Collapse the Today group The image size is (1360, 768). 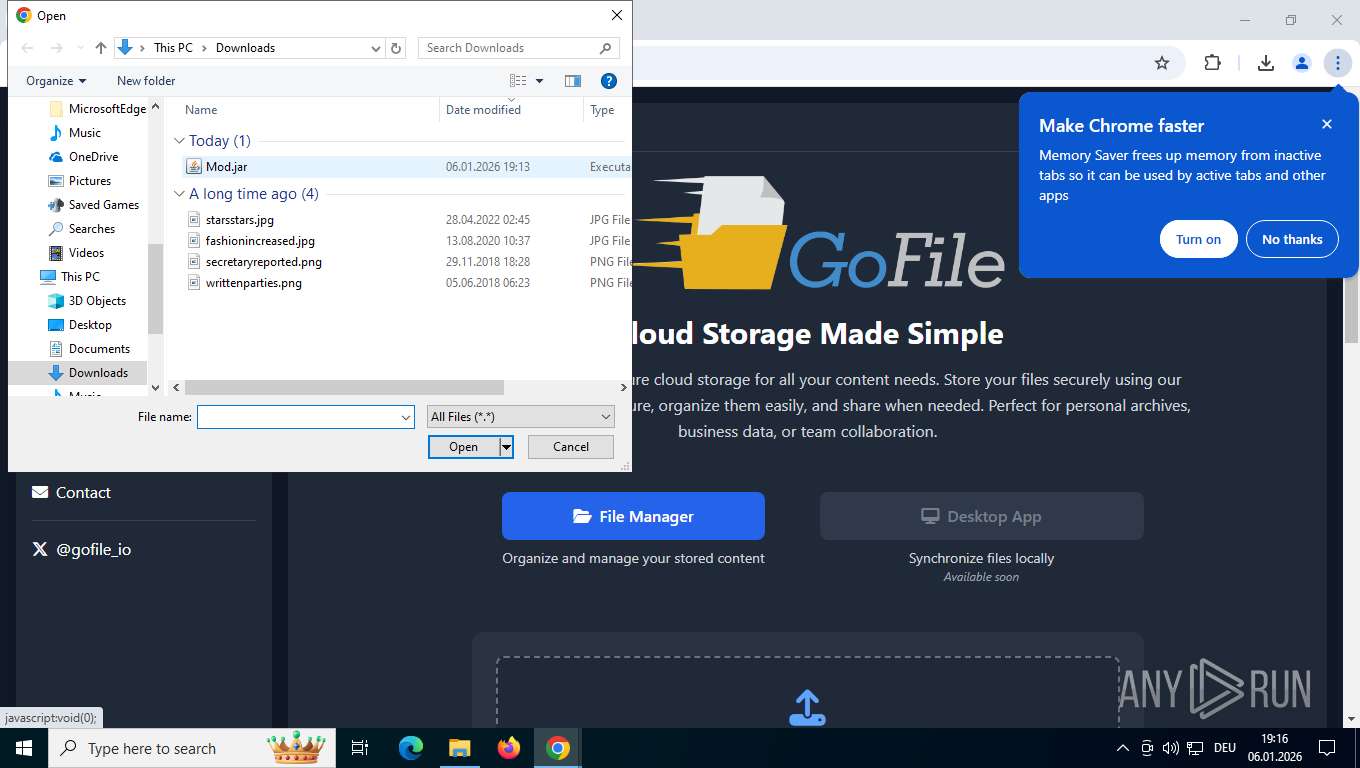180,141
